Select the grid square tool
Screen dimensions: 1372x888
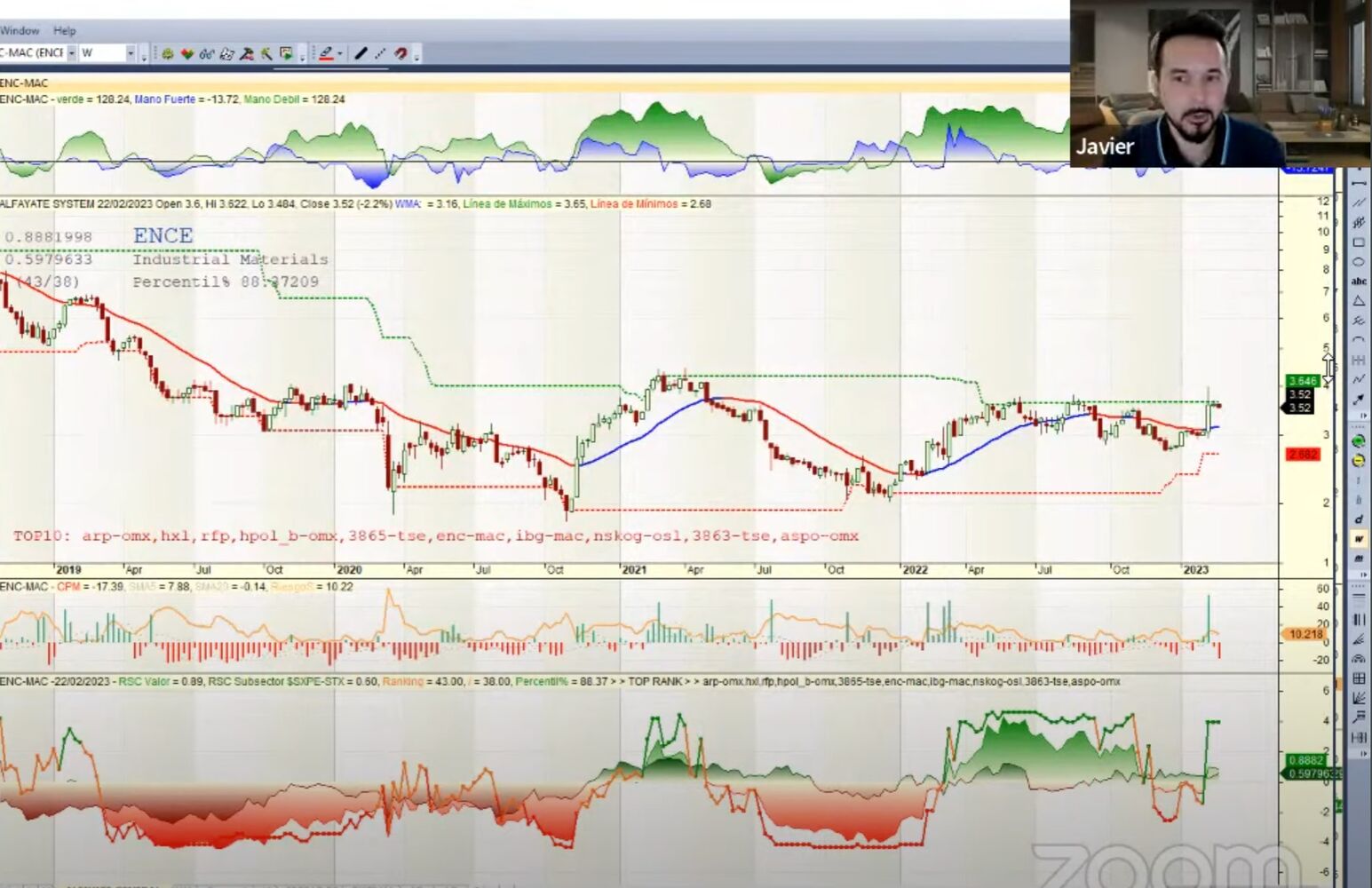coord(1359,678)
